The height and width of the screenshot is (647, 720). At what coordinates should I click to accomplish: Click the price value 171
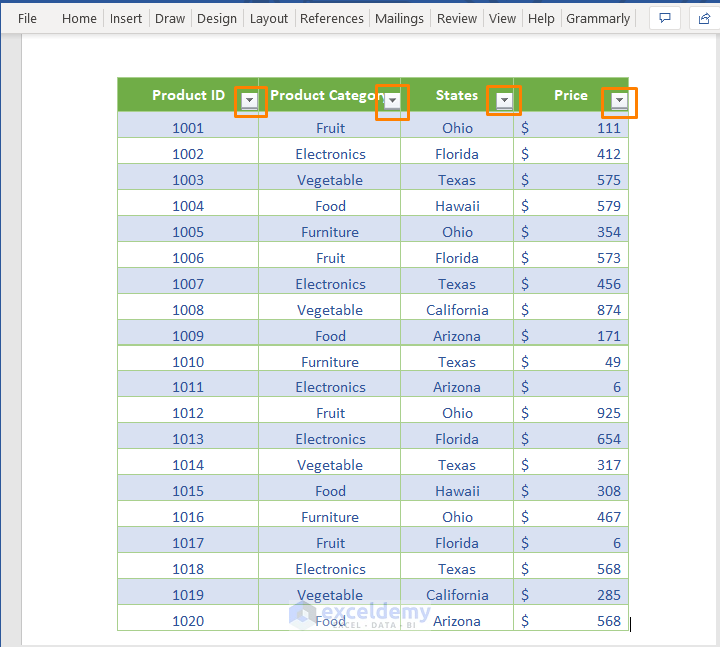tap(608, 336)
